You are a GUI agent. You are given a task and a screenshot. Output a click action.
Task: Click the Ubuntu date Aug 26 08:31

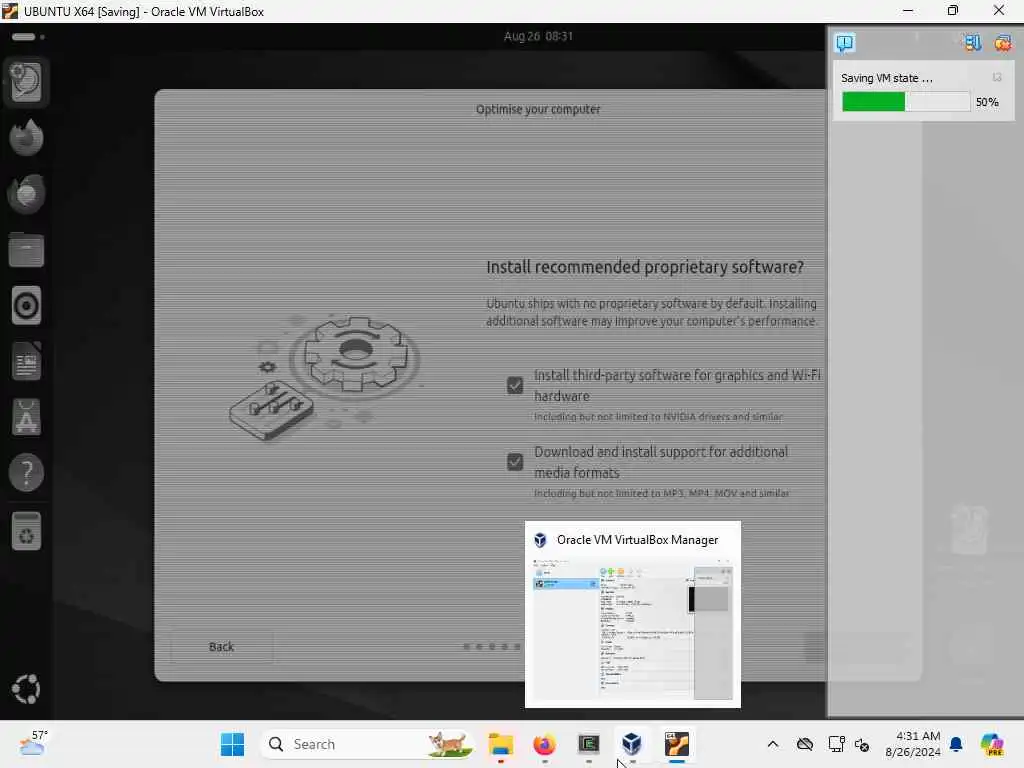tap(539, 37)
